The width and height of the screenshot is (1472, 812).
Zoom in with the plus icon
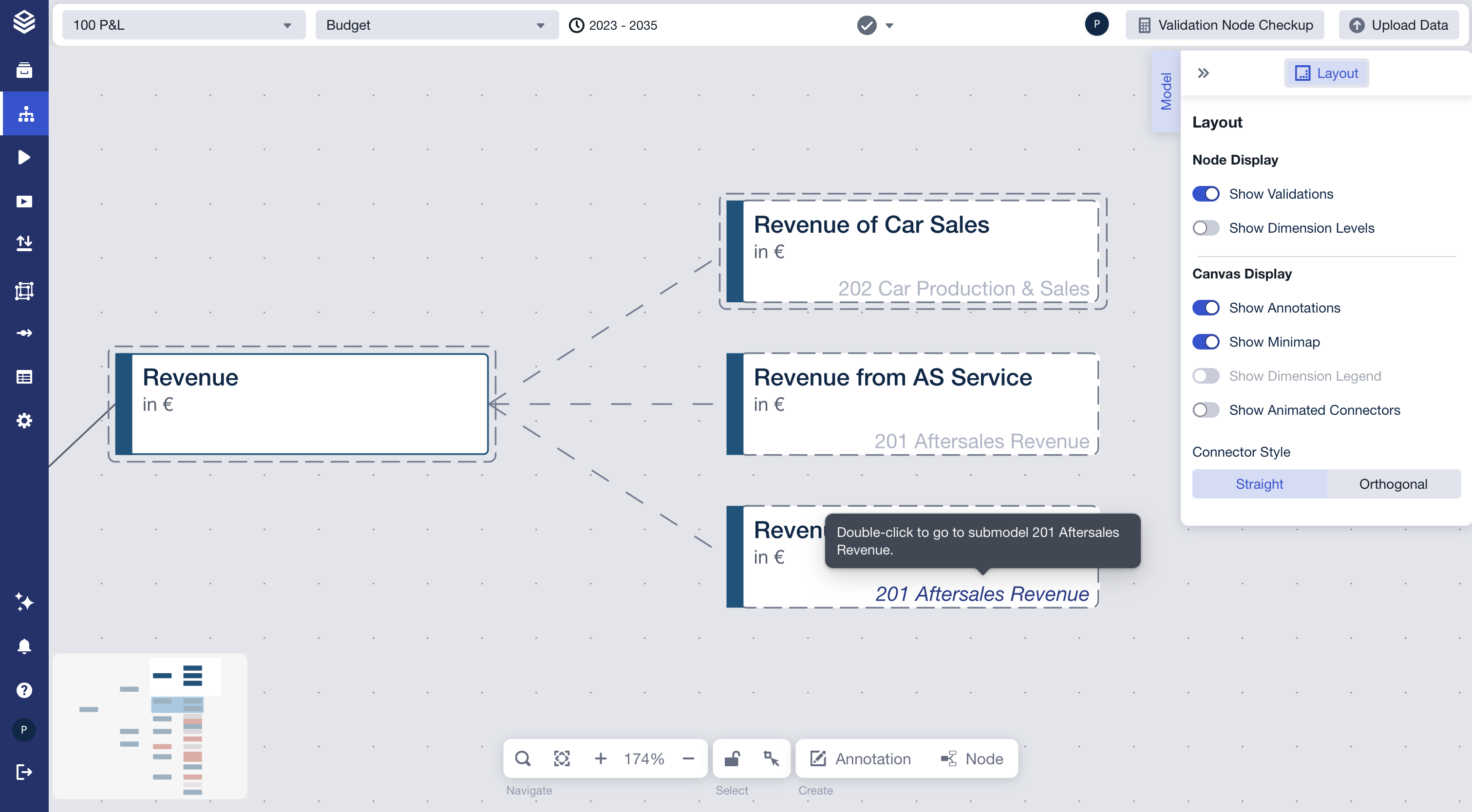[x=600, y=758]
